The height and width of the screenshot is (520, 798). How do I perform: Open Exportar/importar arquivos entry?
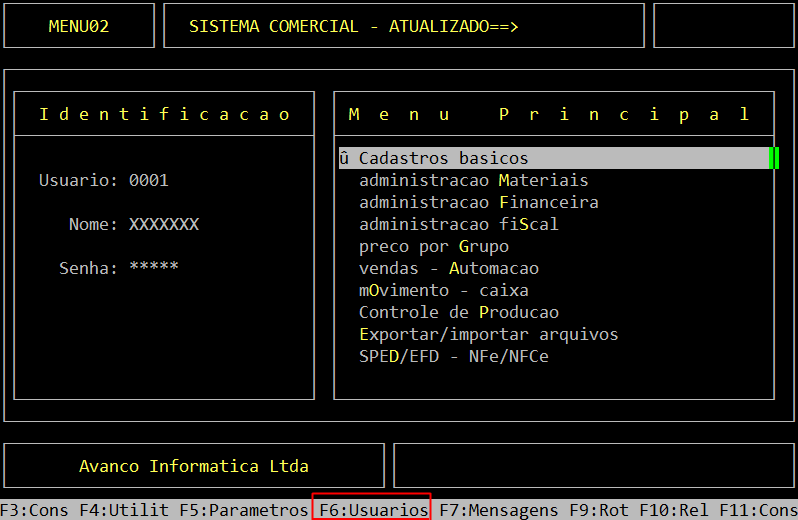(x=488, y=334)
